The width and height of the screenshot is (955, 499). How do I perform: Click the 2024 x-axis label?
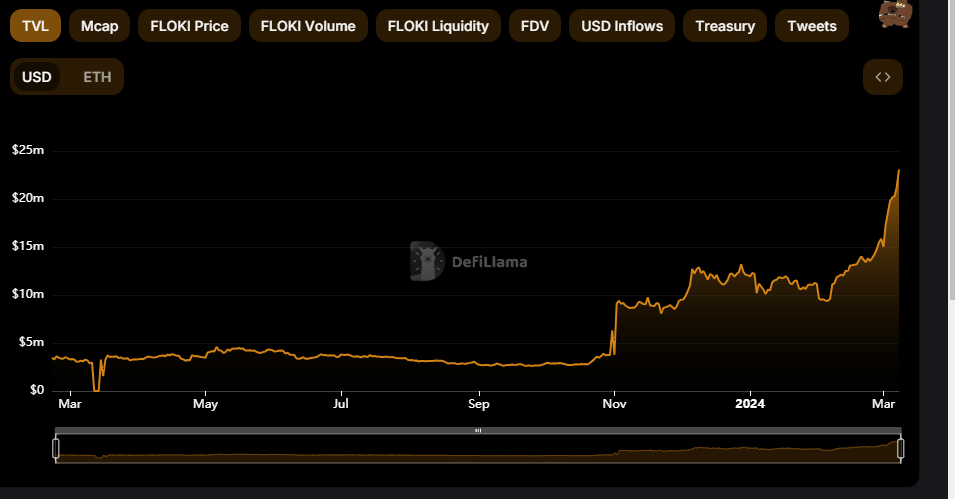click(x=750, y=404)
